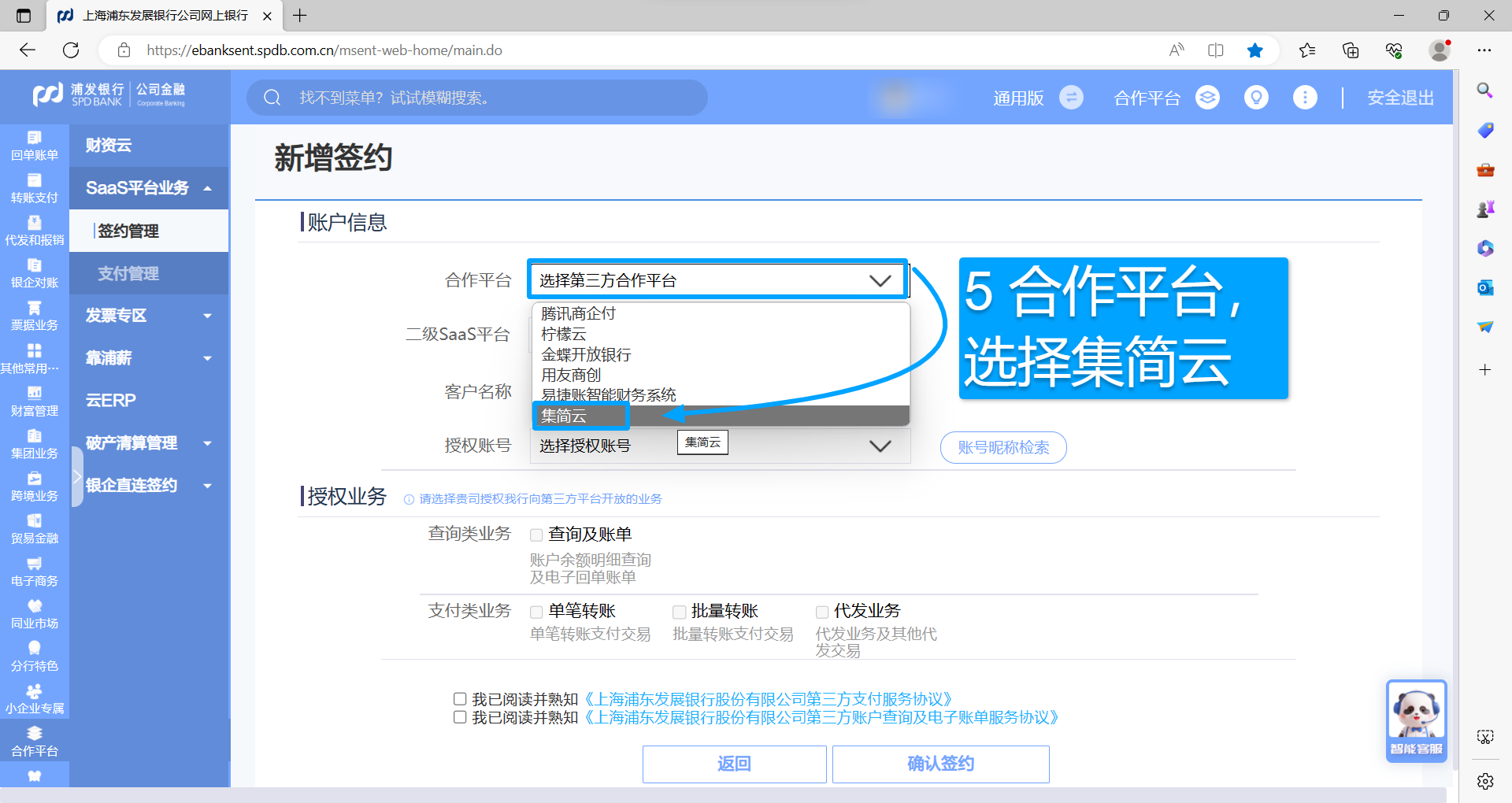Open 银企对账 sidebar icon
The width and height of the screenshot is (1512, 803).
(x=35, y=273)
